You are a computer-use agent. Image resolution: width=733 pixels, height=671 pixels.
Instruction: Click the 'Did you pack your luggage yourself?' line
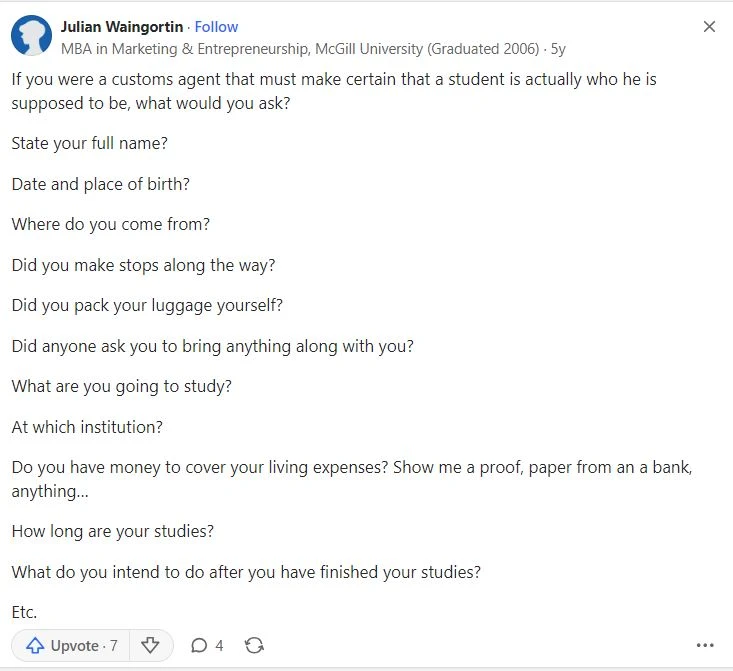147,305
